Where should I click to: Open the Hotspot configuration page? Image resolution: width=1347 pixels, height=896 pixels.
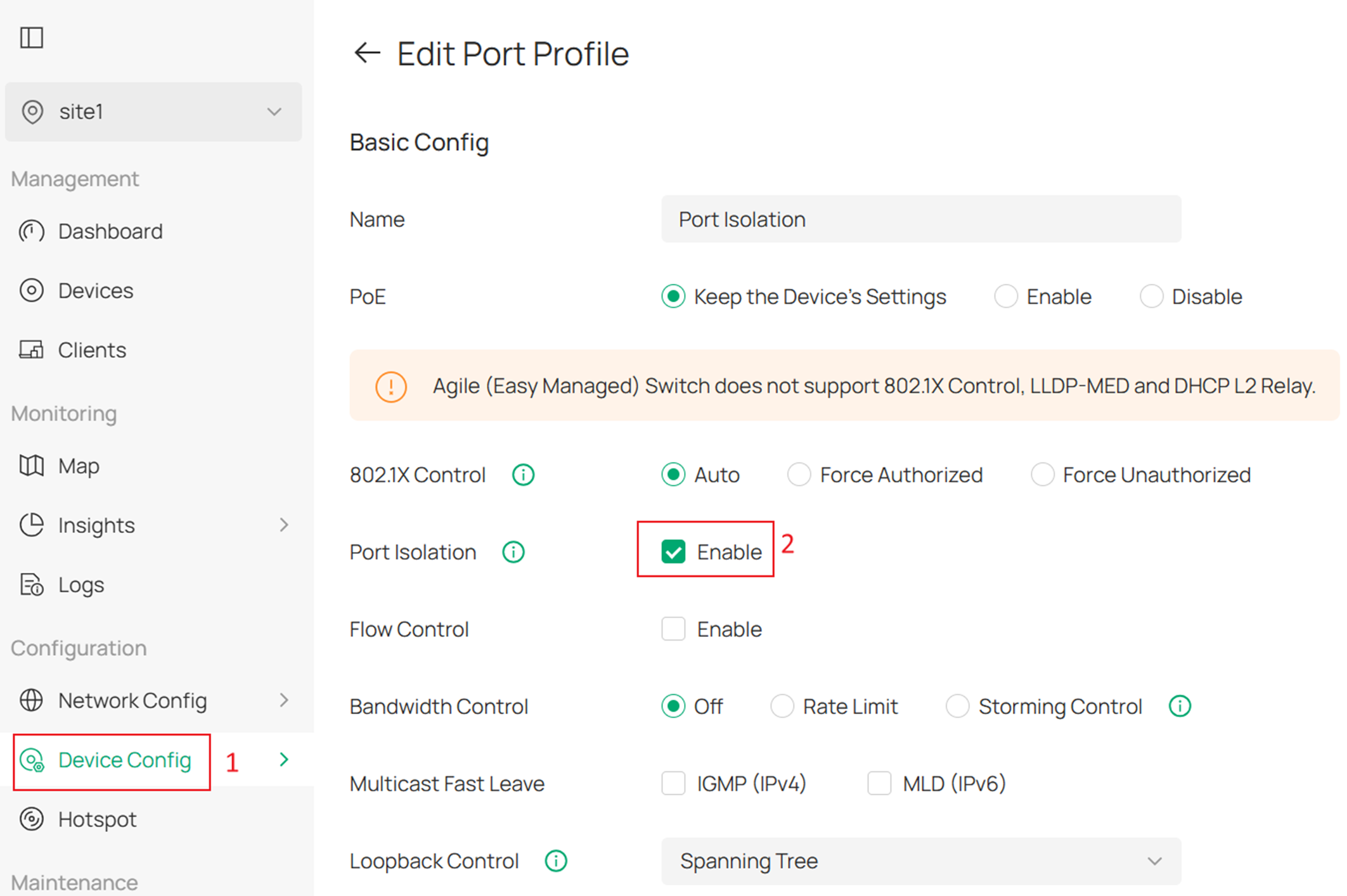(x=96, y=819)
